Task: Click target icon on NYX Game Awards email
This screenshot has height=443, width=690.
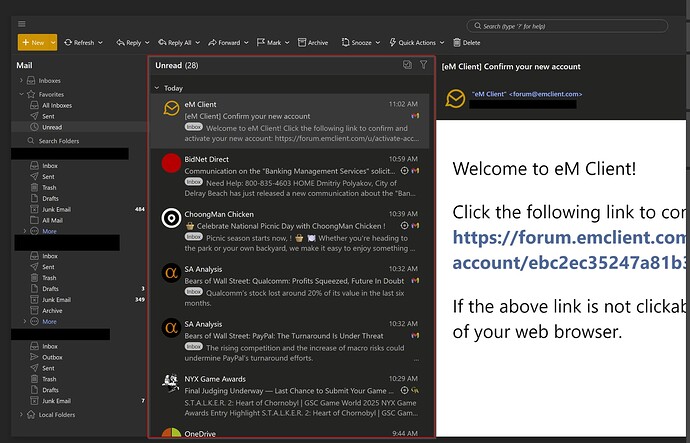Action: (404, 390)
